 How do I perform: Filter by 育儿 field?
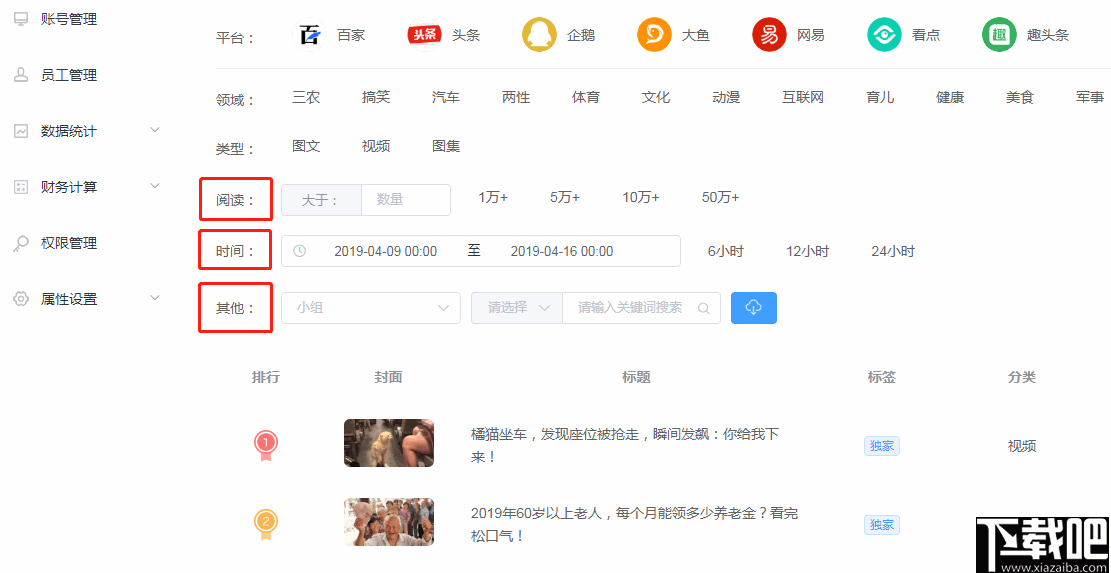click(880, 97)
